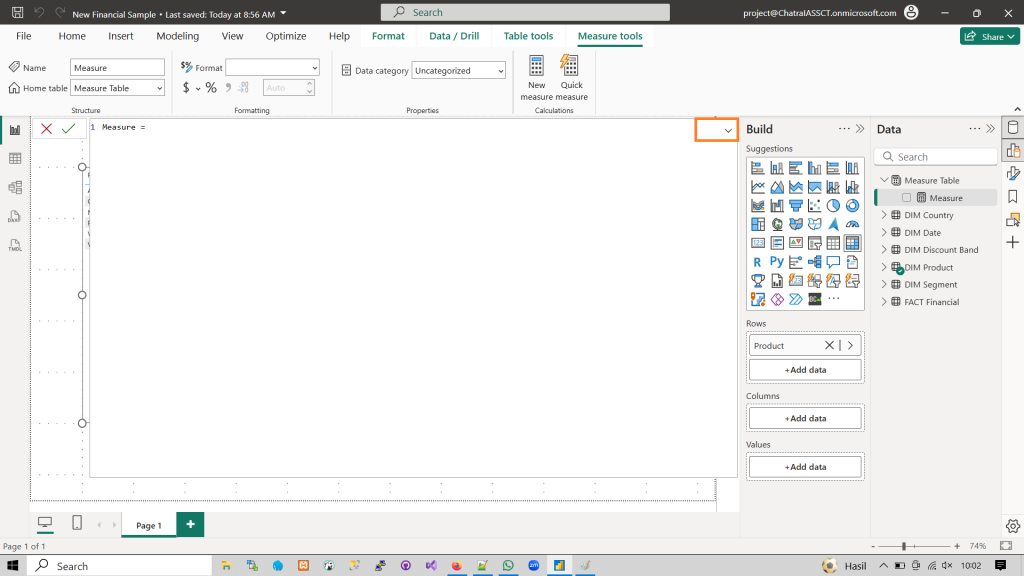
Task: Select the pie chart visual
Action: 833,206
